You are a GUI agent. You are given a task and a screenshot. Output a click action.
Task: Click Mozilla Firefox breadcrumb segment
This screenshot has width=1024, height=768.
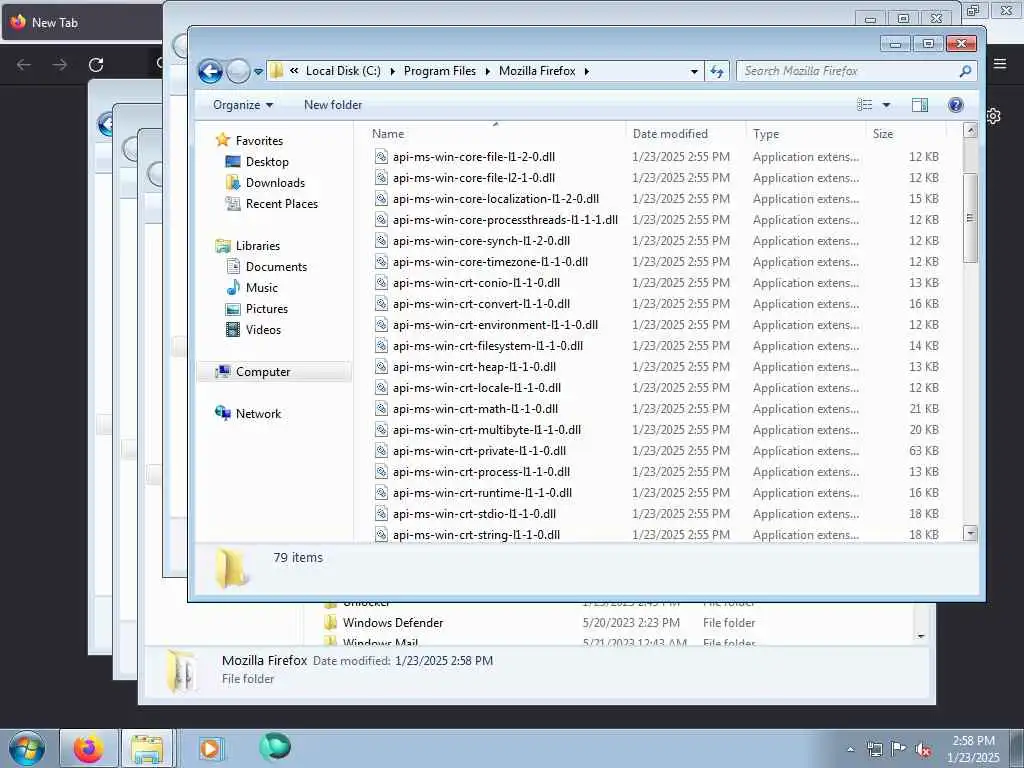537,71
